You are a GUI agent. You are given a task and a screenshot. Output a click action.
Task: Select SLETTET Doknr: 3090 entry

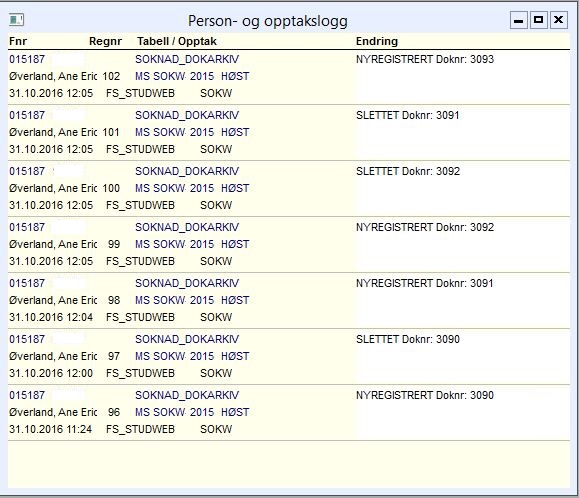(408, 339)
